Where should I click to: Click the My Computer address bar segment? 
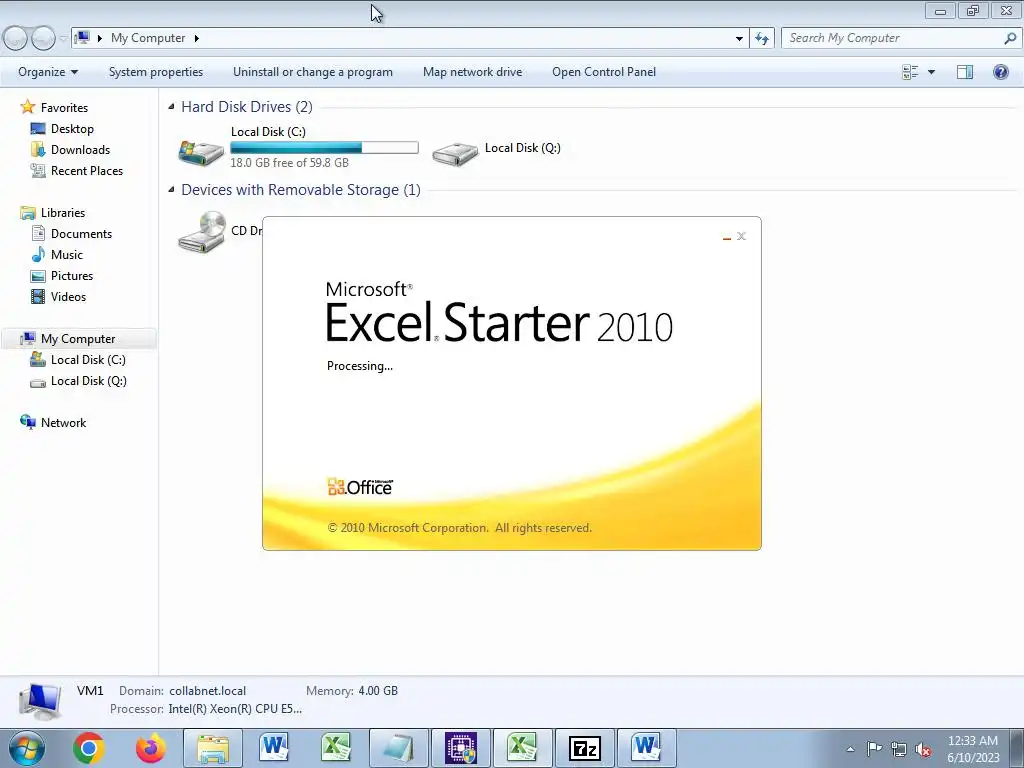tap(148, 38)
